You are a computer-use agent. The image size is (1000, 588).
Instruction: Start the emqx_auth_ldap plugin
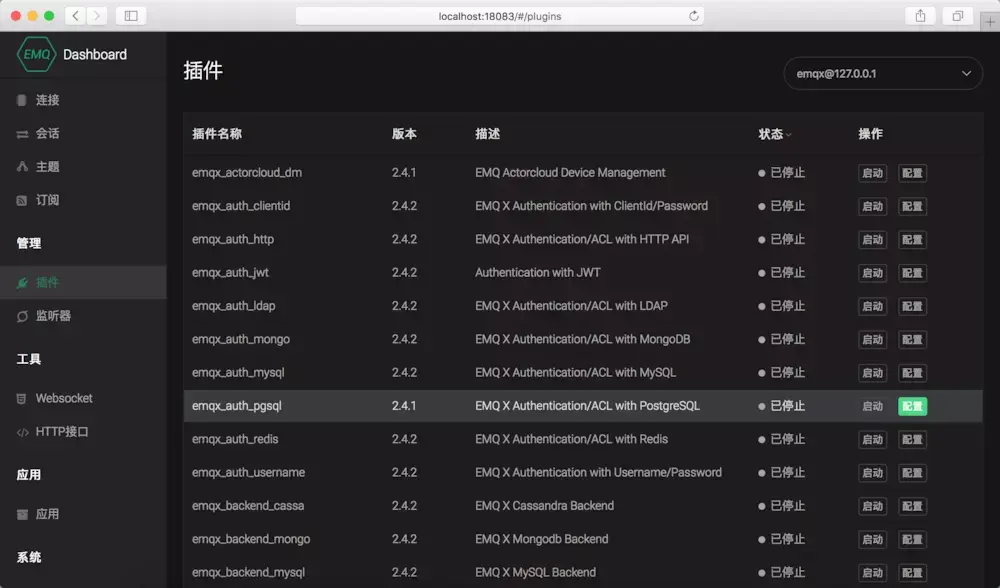[x=872, y=306]
